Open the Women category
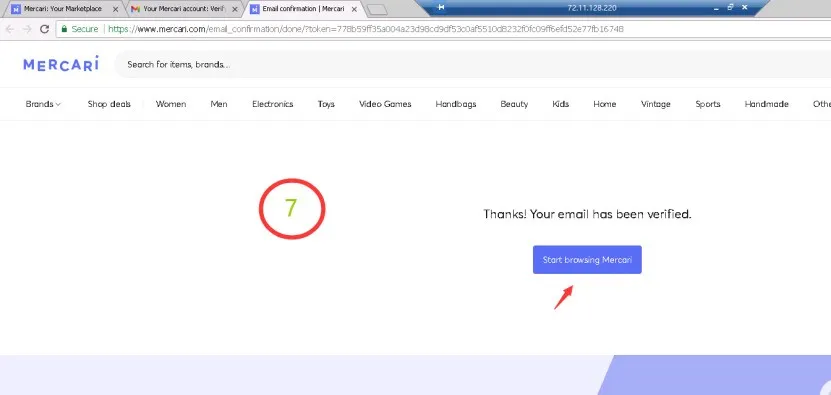The image size is (831, 395). (x=171, y=104)
